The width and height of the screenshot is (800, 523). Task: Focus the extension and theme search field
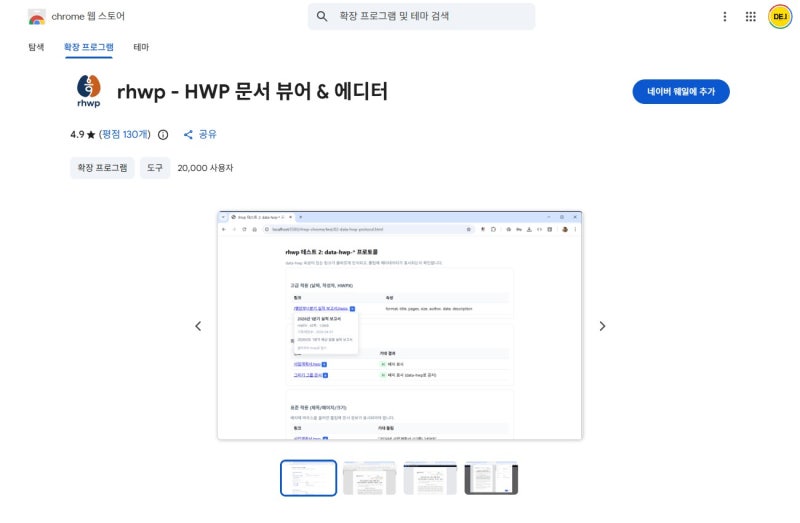(421, 16)
